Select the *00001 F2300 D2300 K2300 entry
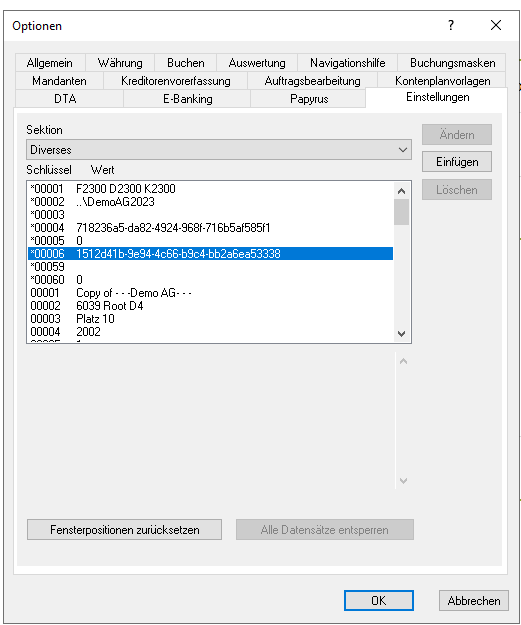Screen dimensions: 521x625 (210, 189)
